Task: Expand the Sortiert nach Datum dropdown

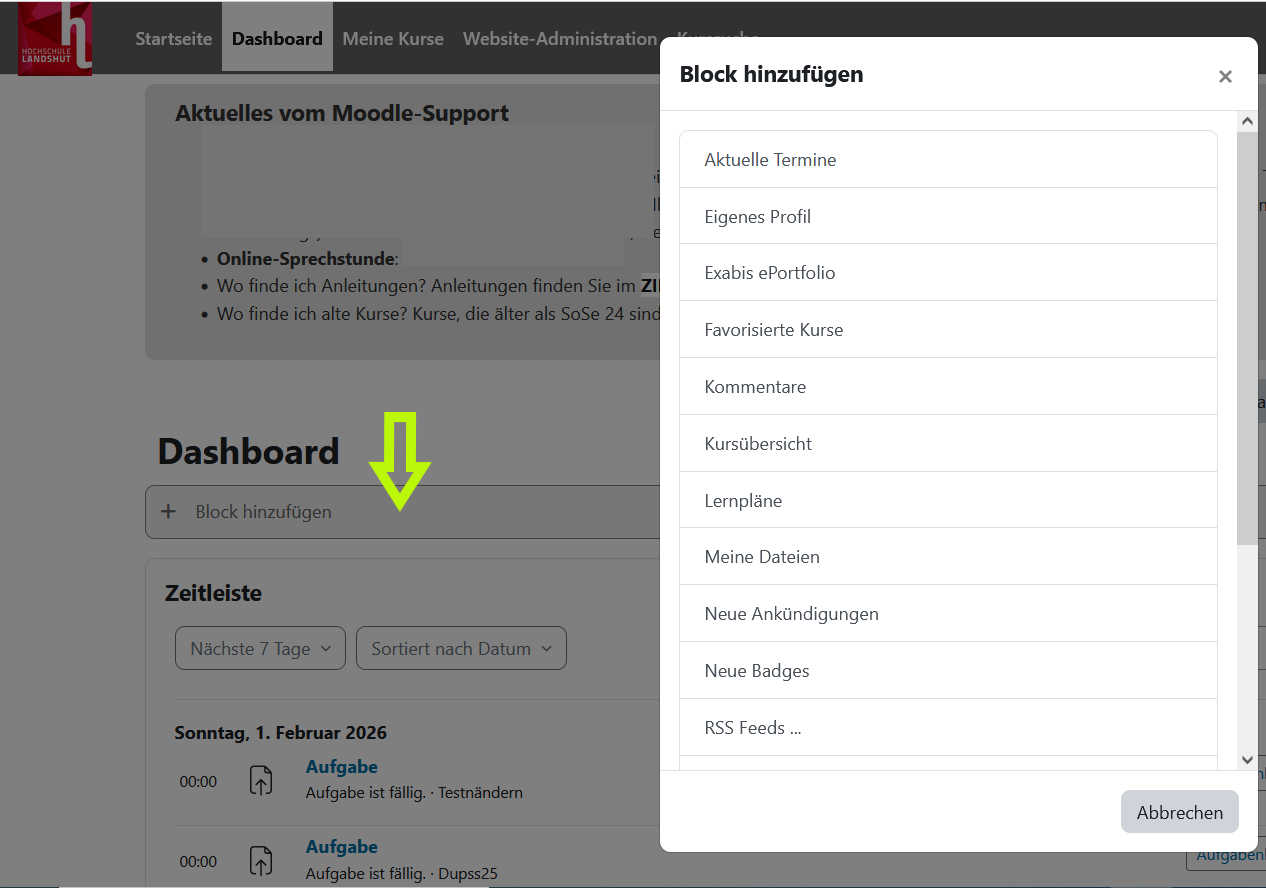Action: click(x=461, y=649)
